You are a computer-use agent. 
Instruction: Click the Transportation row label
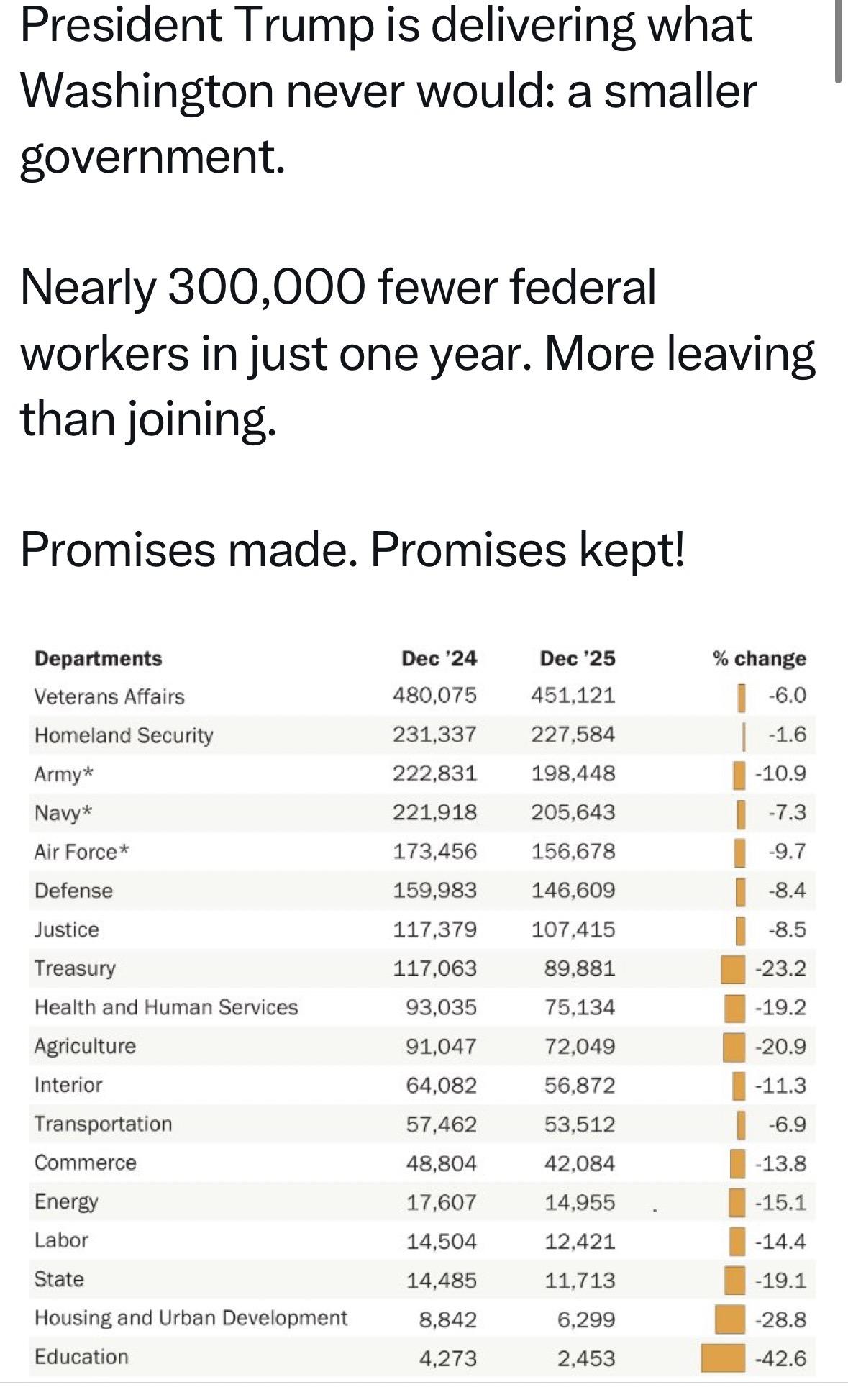click(104, 1124)
